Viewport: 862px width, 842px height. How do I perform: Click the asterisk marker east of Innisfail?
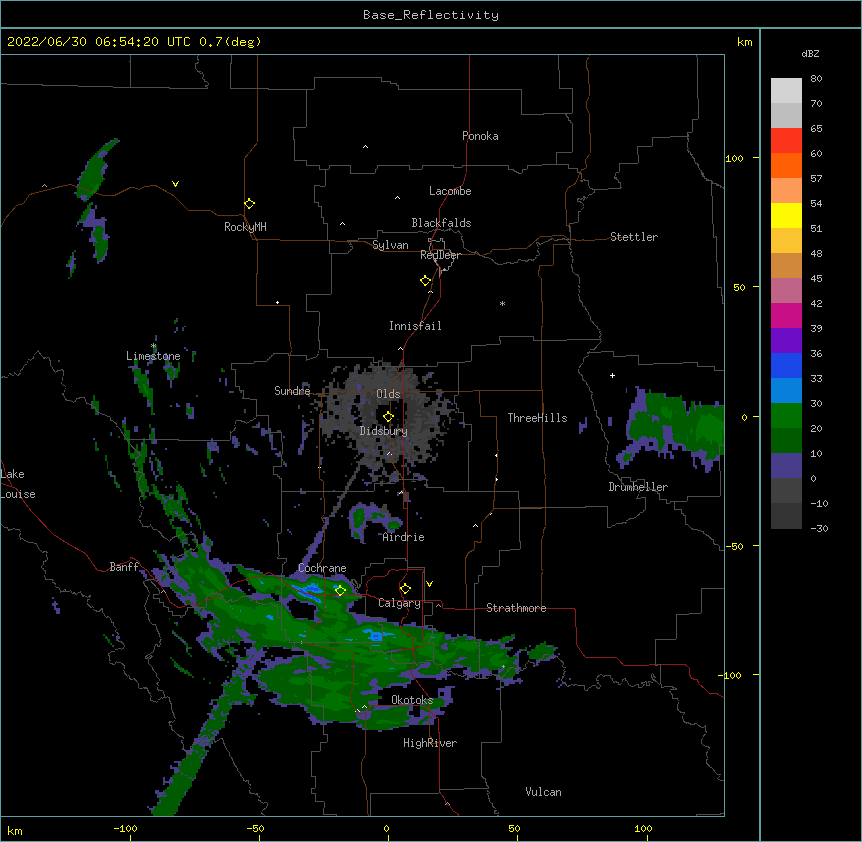[x=502, y=304]
